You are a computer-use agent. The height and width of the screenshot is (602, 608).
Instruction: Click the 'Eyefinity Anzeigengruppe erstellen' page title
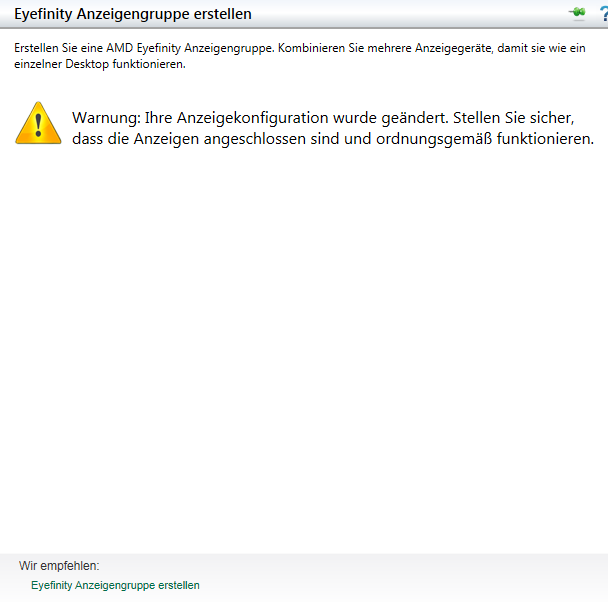[133, 14]
